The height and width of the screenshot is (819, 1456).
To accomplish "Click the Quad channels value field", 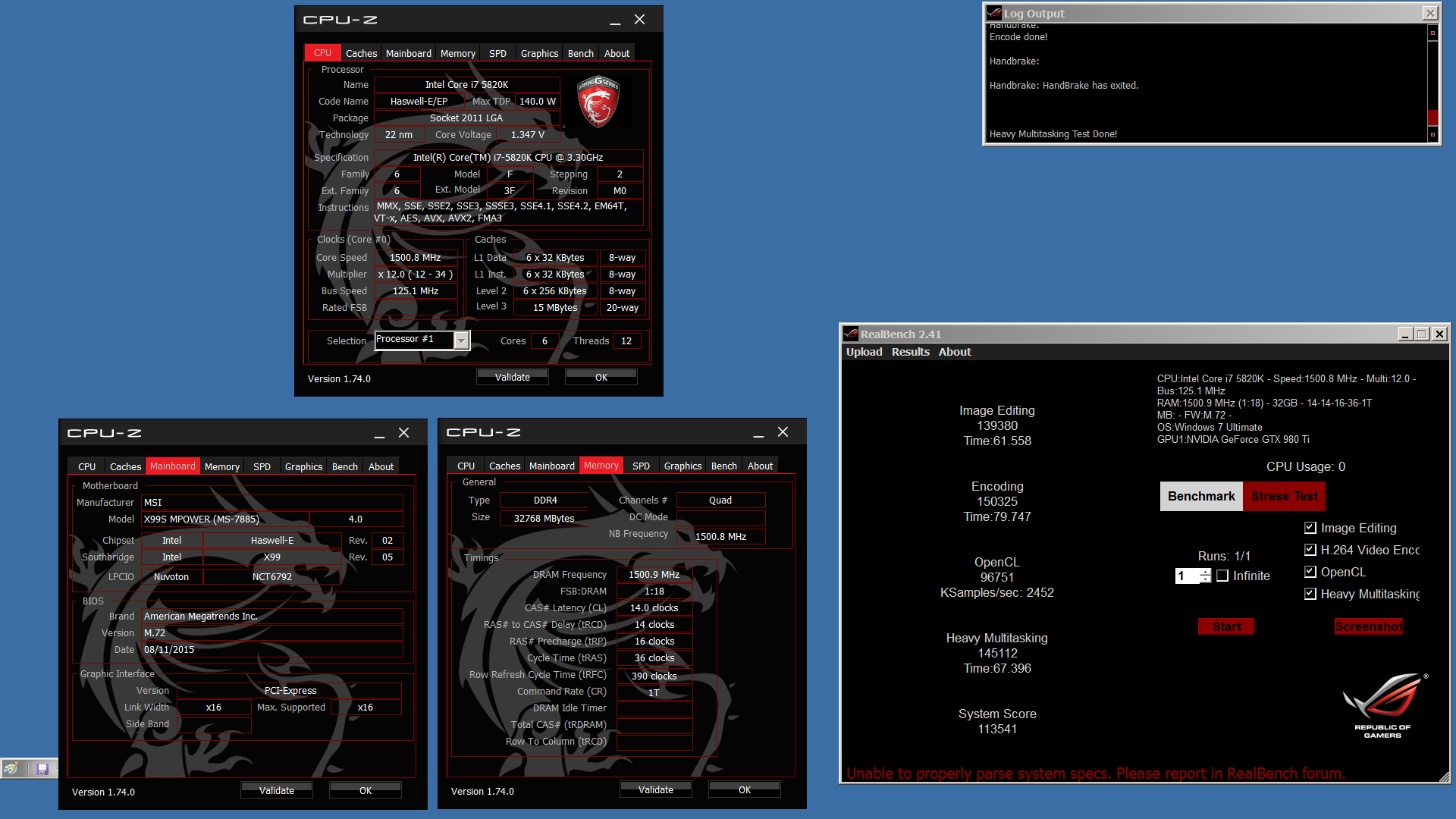I will point(720,500).
